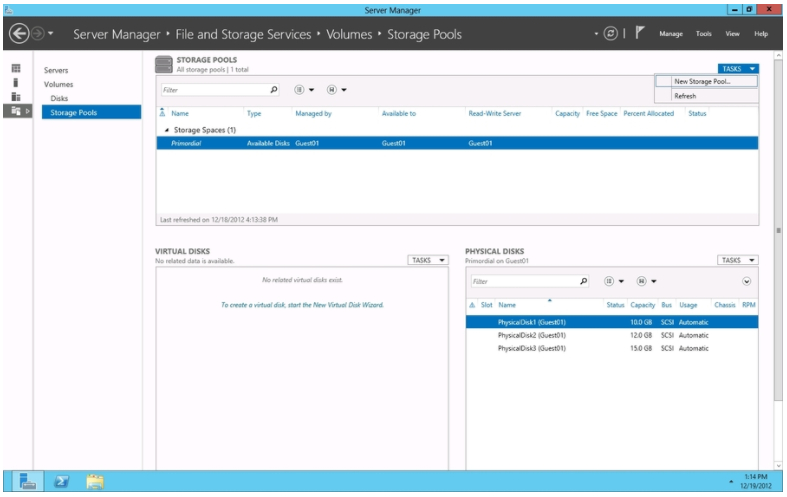Sort storage pools by Available to column

(x=399, y=113)
